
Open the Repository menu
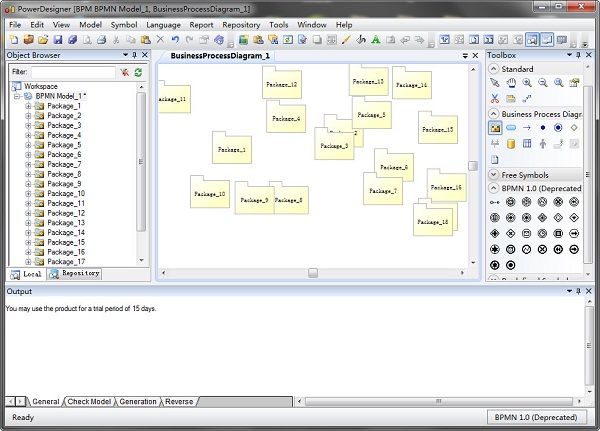(240, 23)
